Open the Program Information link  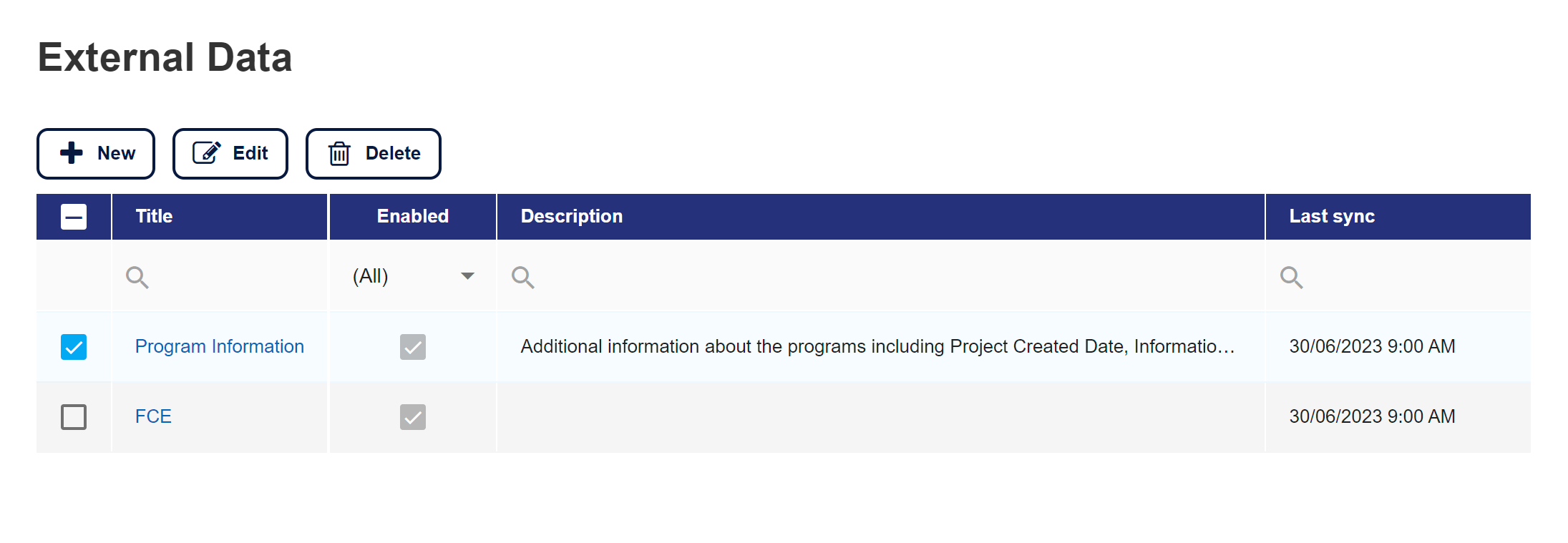(220, 346)
